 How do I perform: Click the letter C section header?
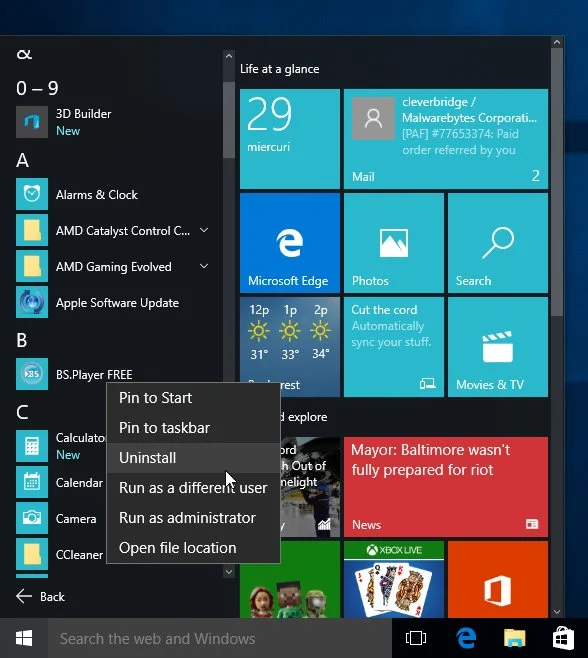point(22,412)
